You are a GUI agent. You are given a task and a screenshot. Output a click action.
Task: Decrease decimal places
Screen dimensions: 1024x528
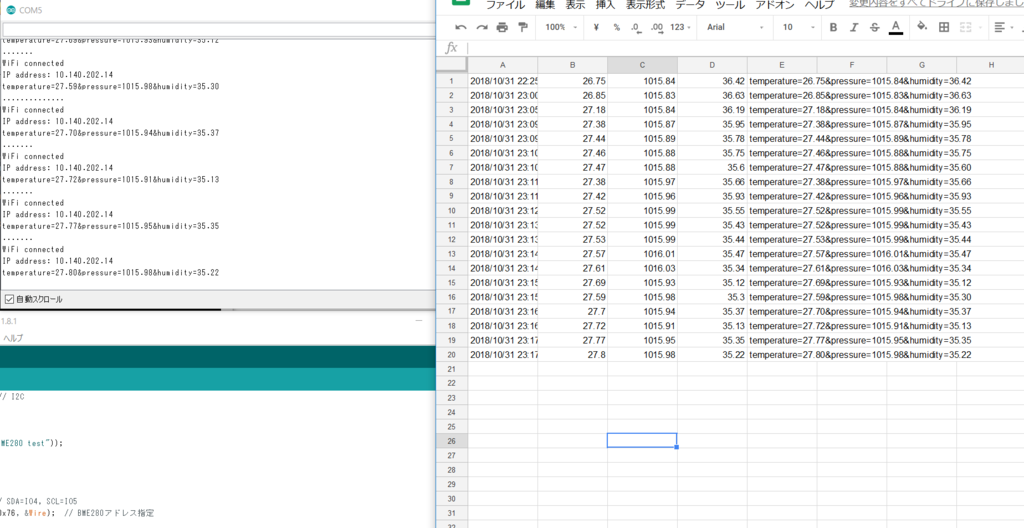coord(636,27)
